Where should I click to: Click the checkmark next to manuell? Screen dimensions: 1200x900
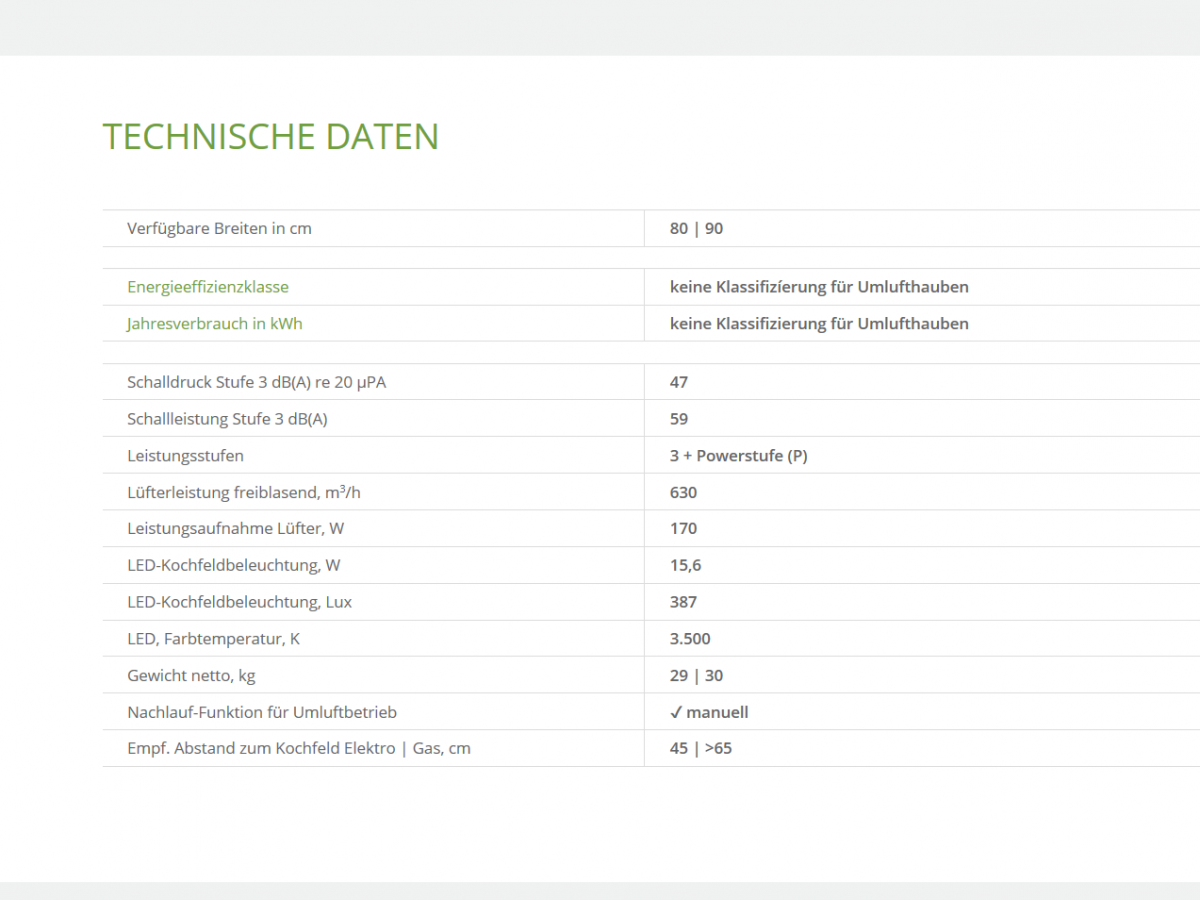[676, 712]
